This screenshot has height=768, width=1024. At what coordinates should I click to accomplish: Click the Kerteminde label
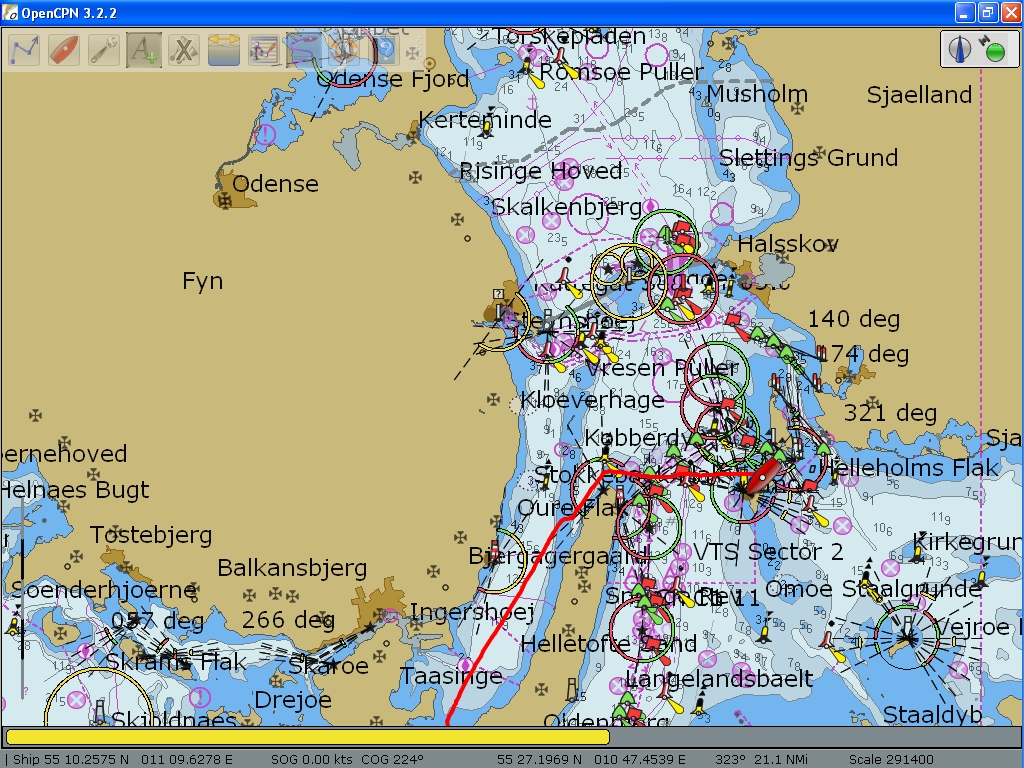[485, 120]
